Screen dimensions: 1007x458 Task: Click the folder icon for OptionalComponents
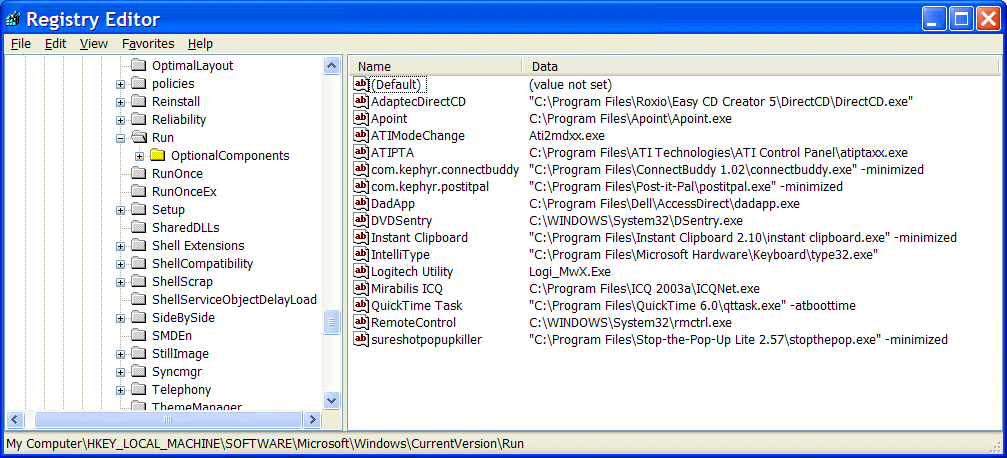pyautogui.click(x=158, y=155)
